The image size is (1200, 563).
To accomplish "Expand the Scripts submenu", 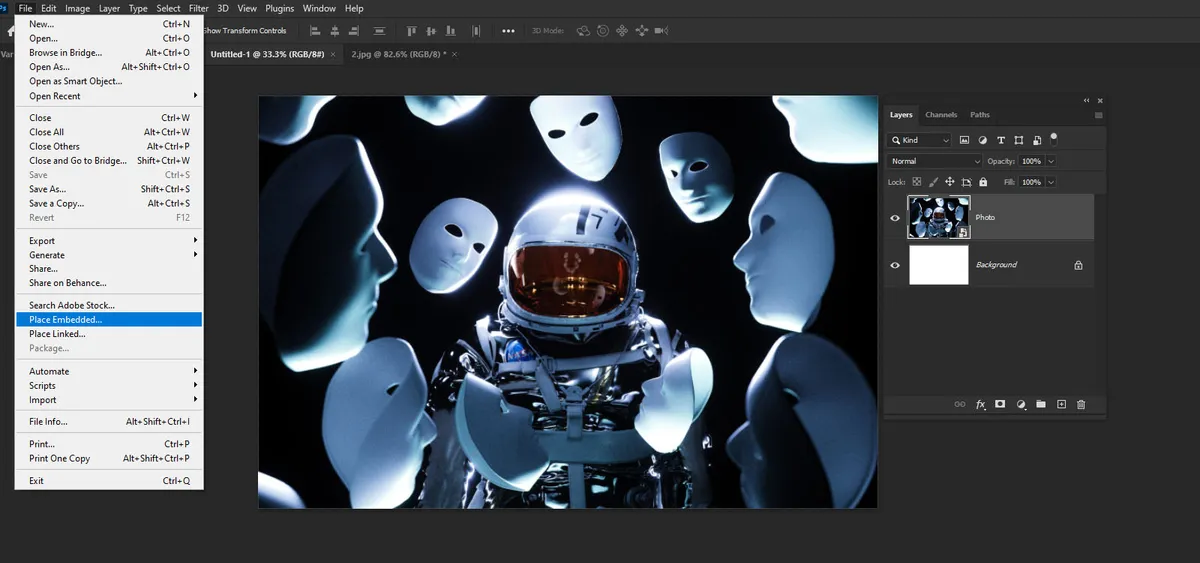I will [x=109, y=385].
